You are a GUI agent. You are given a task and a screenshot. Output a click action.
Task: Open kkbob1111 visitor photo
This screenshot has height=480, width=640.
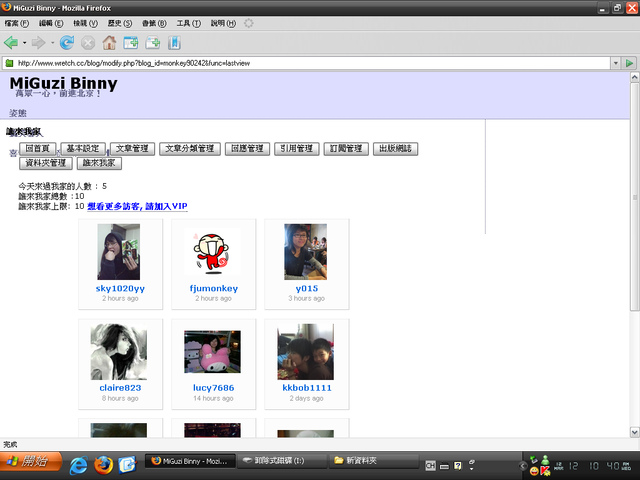[306, 351]
